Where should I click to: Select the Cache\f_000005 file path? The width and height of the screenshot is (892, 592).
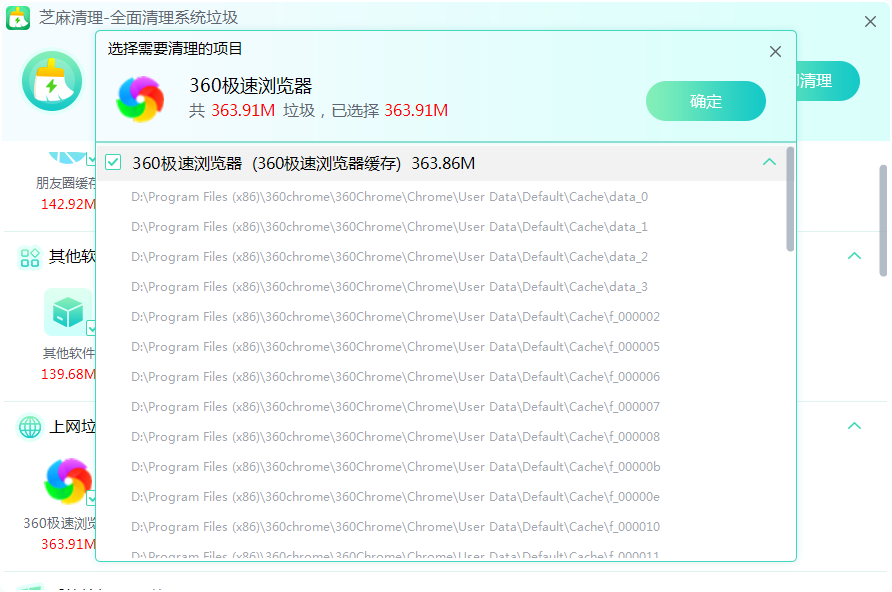[x=395, y=347]
